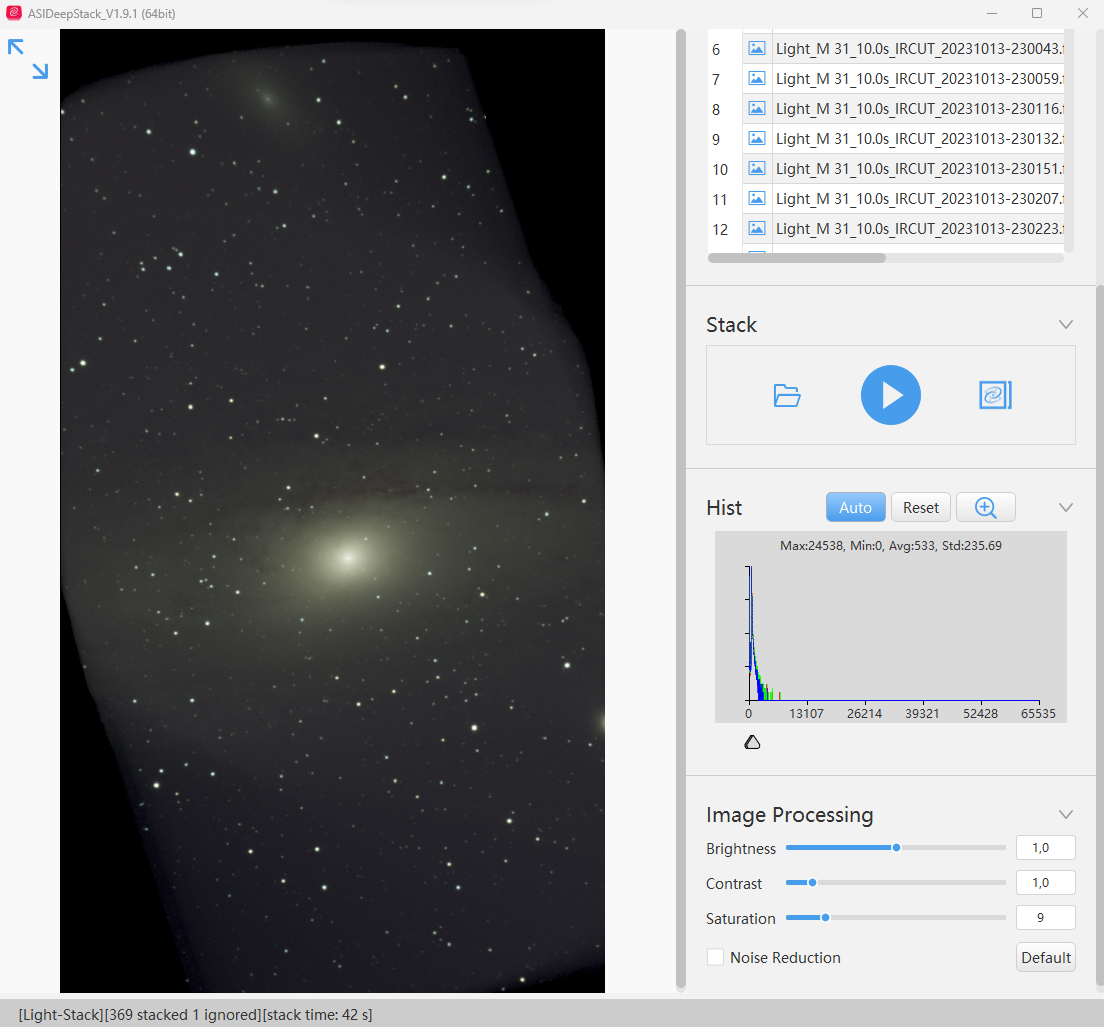Screen dimensions: 1104x1027
Task: Collapse the Stack section chevron
Action: click(1065, 325)
